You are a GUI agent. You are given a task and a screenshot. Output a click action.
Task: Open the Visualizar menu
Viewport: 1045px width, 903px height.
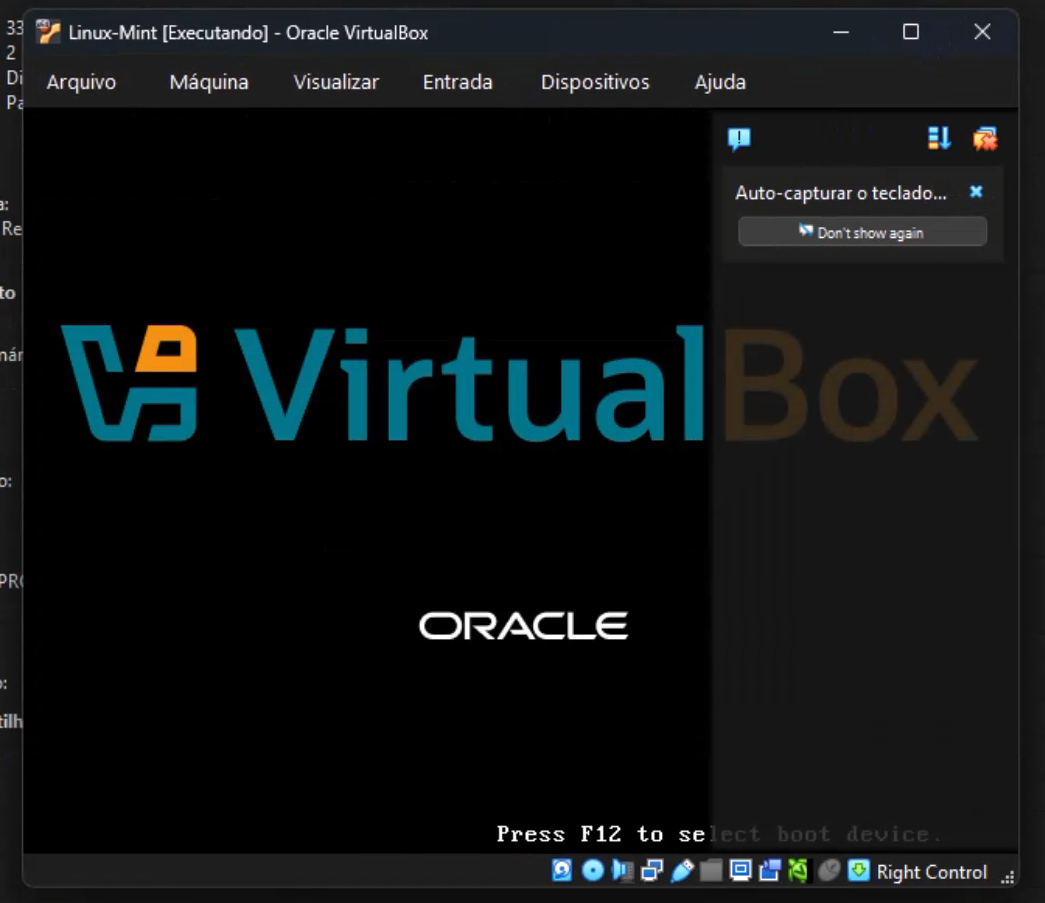336,82
